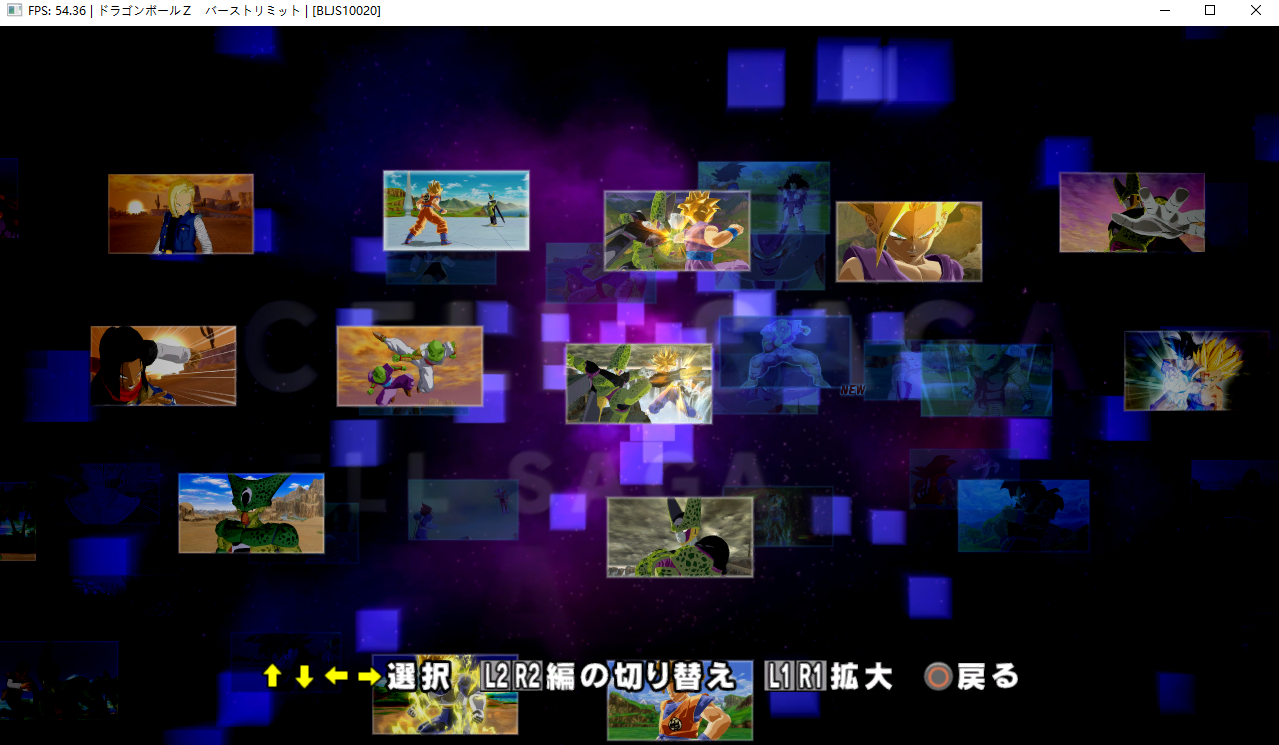Click the 戻る back label

(988, 677)
